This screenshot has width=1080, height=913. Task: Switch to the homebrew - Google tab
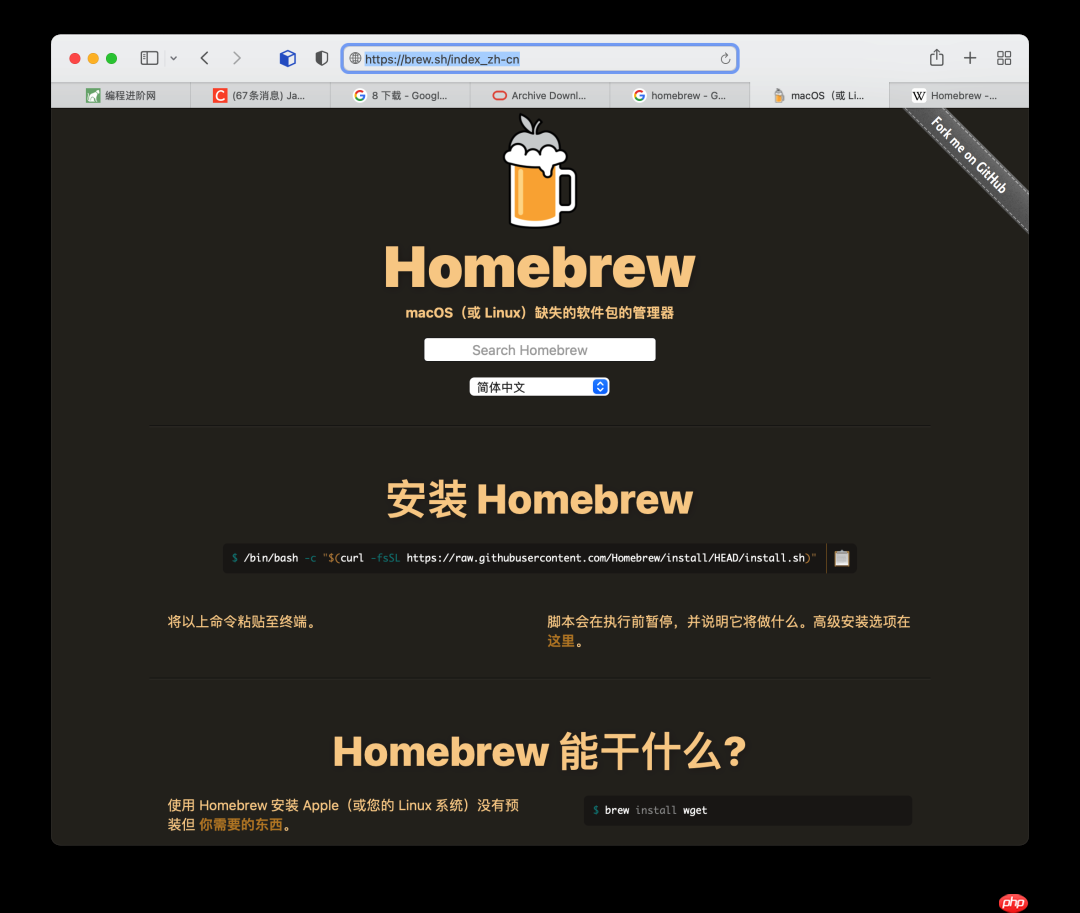point(680,95)
